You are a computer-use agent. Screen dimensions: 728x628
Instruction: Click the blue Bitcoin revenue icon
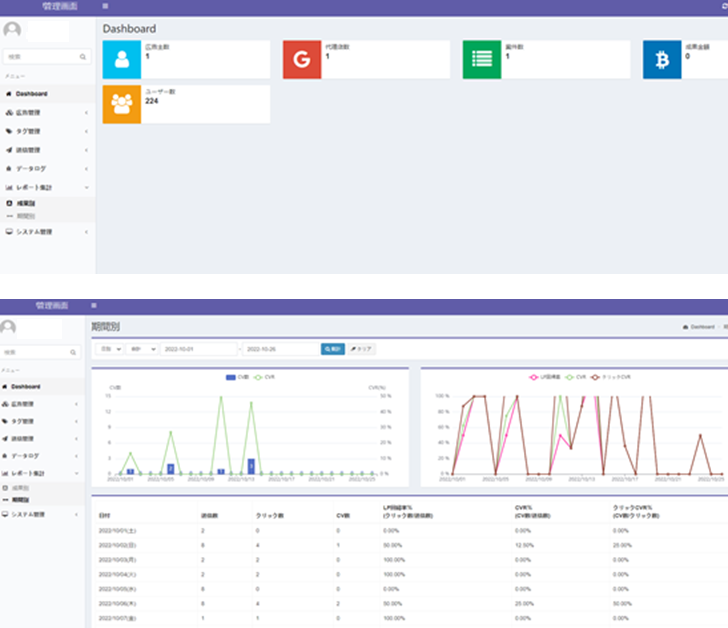click(x=662, y=59)
